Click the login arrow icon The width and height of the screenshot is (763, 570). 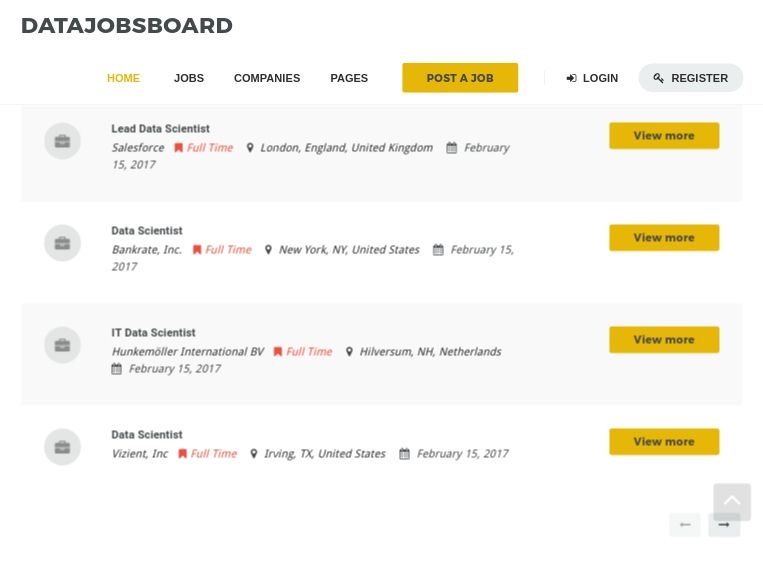(x=572, y=78)
